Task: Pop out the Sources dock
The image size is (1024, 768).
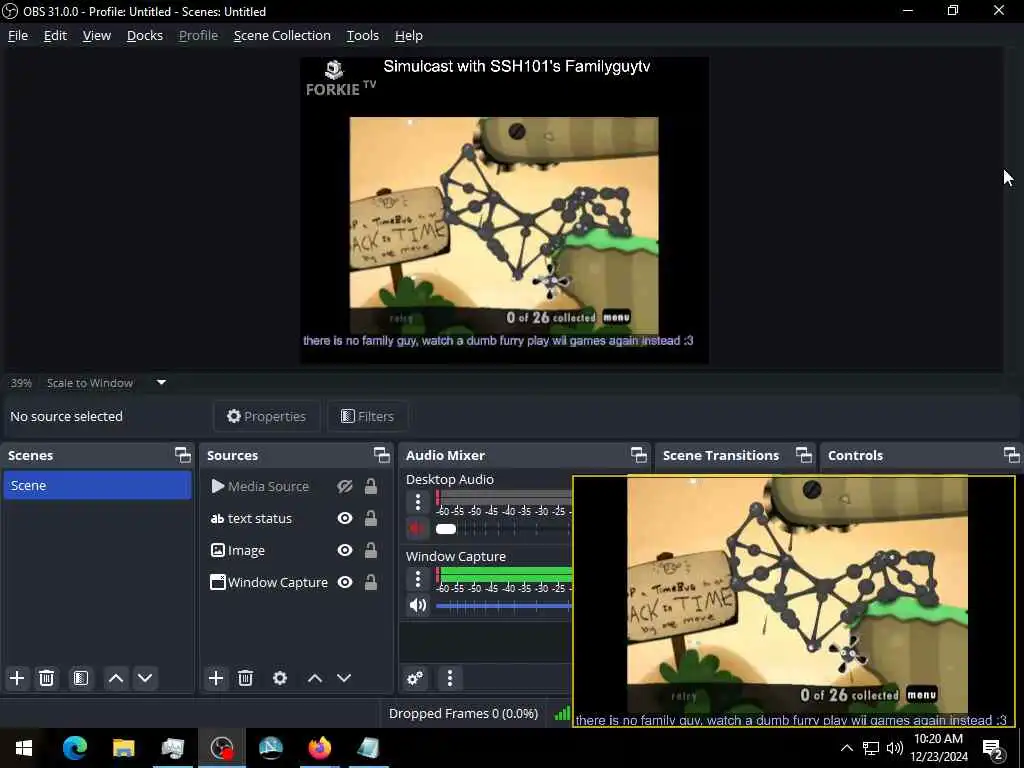Action: tap(381, 455)
